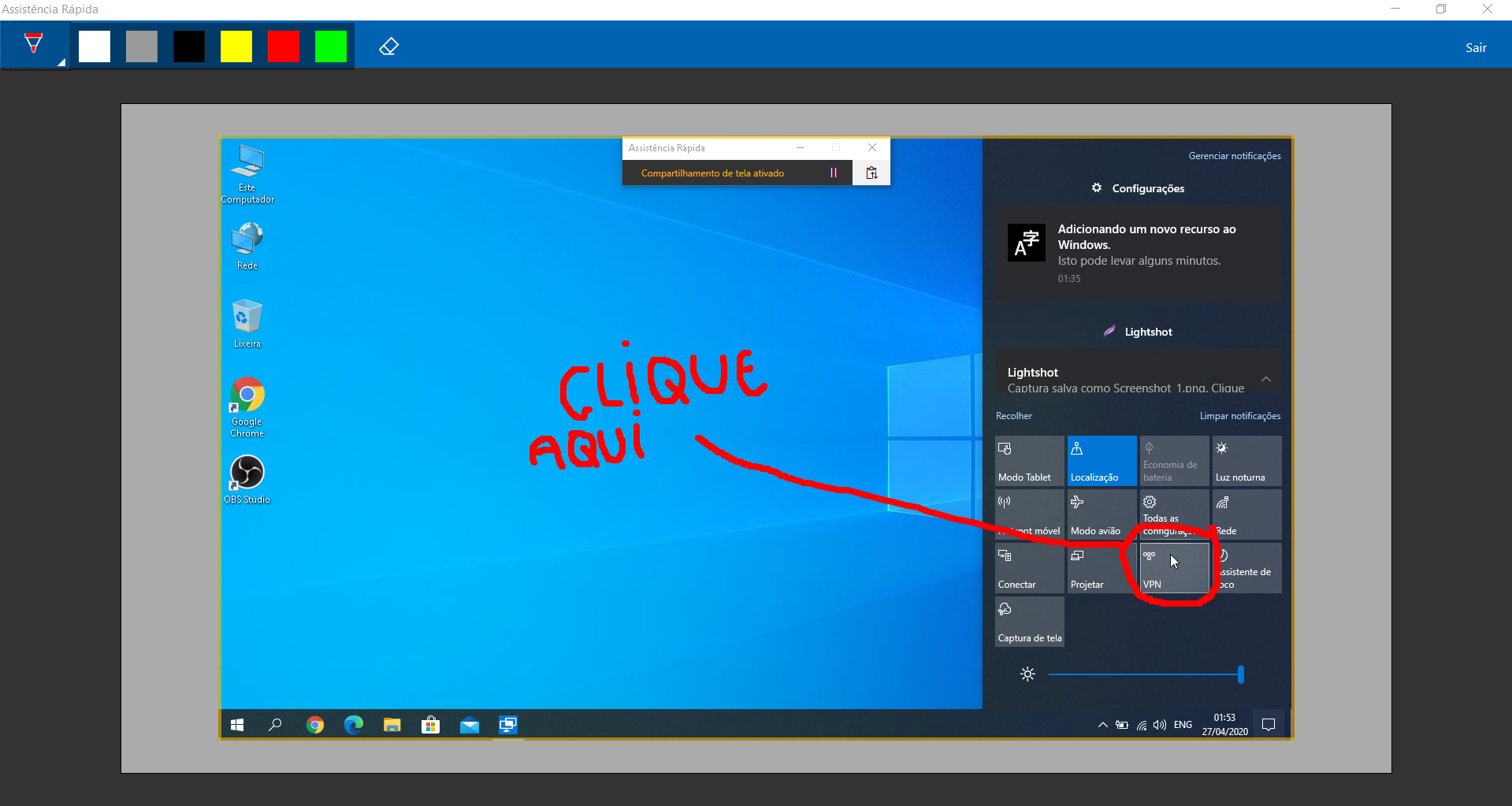Launch OBS Studio from the desktop
This screenshot has height=806, width=1512.
247,480
